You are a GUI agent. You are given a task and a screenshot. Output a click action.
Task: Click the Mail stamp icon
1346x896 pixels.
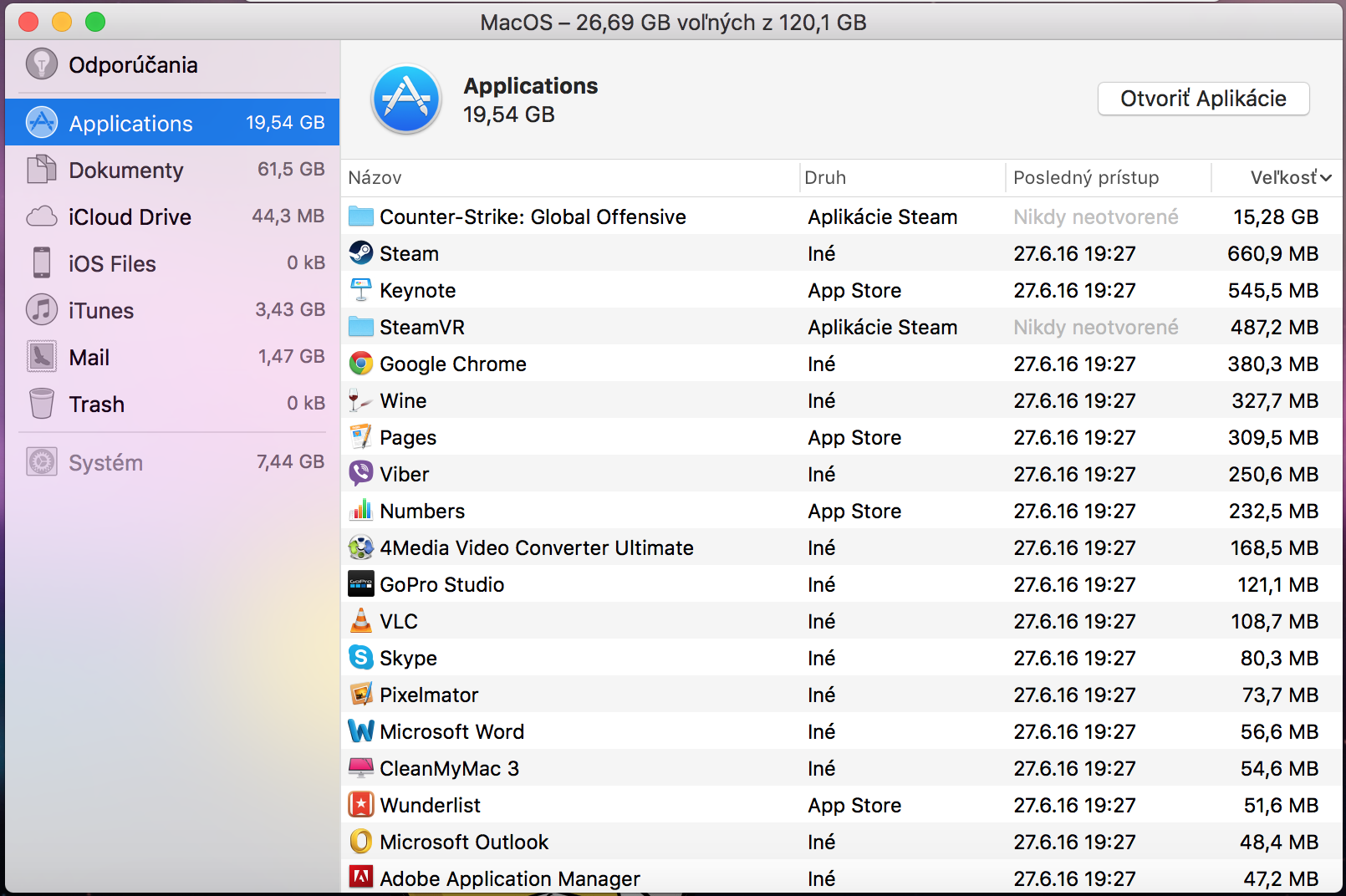pyautogui.click(x=41, y=357)
